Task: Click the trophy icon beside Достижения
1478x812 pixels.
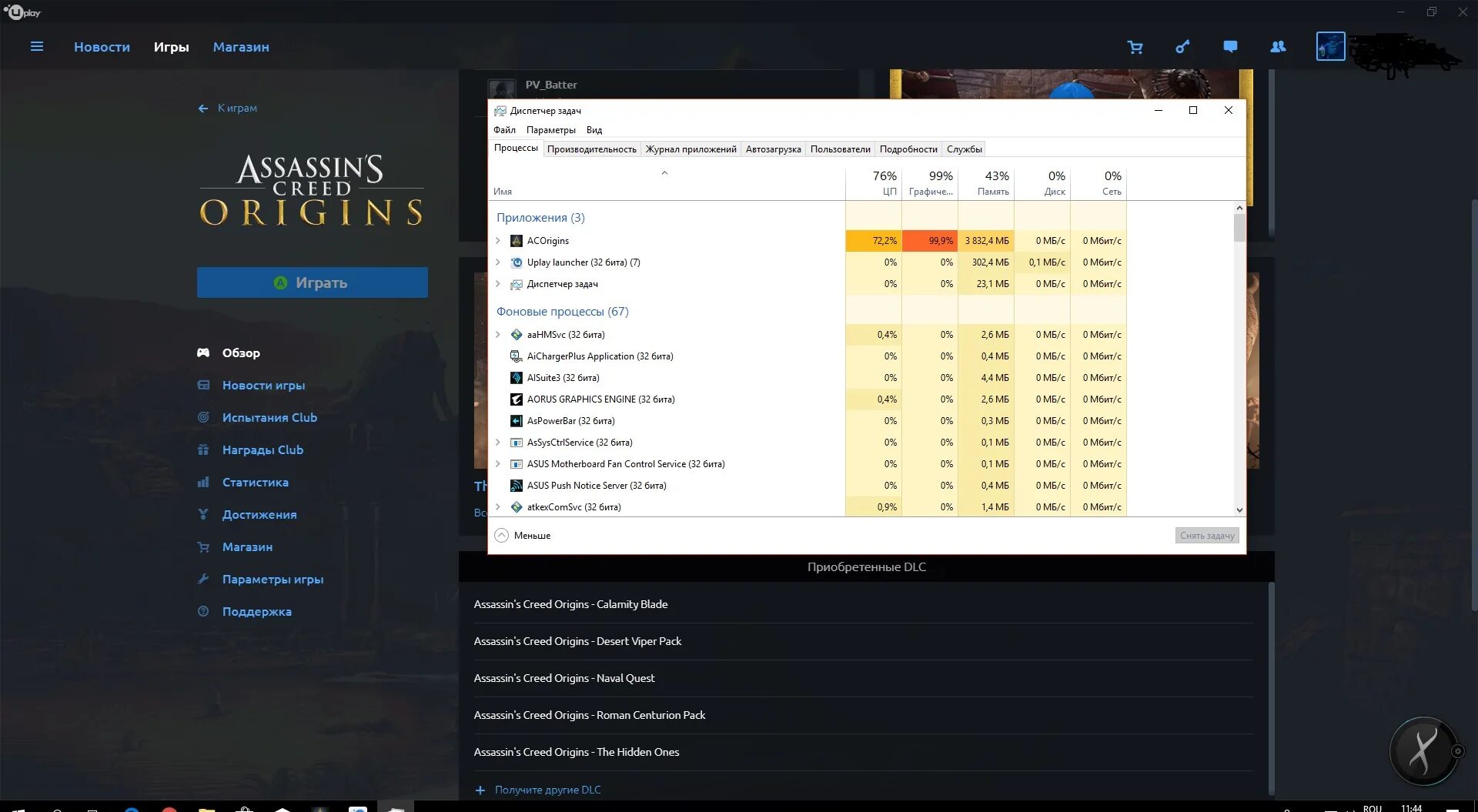Action: pos(203,514)
